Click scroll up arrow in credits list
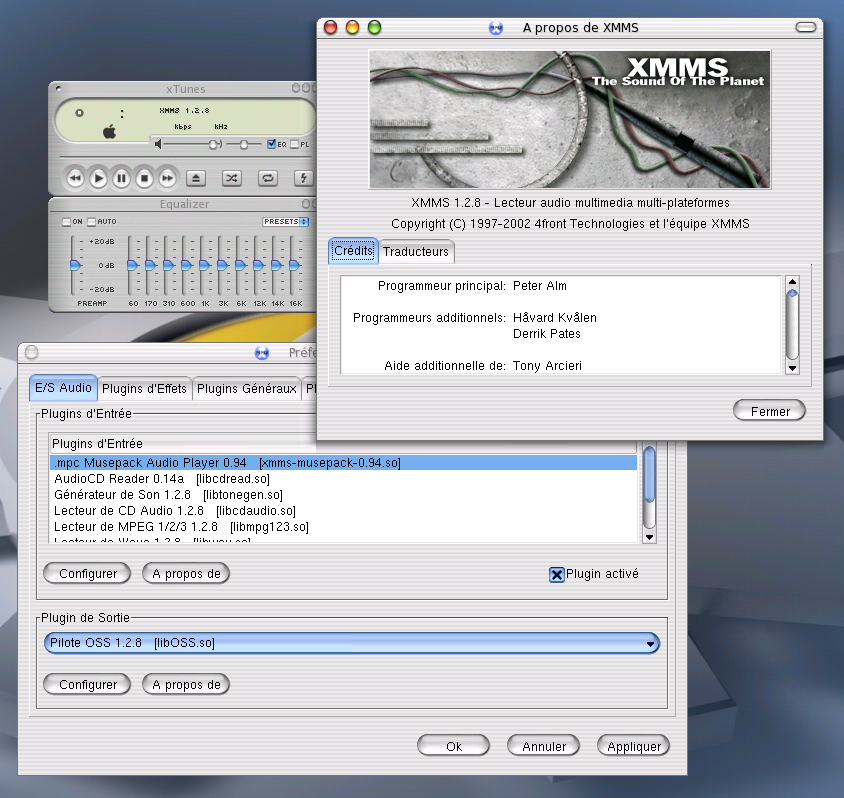Image resolution: width=844 pixels, height=798 pixels. (792, 281)
